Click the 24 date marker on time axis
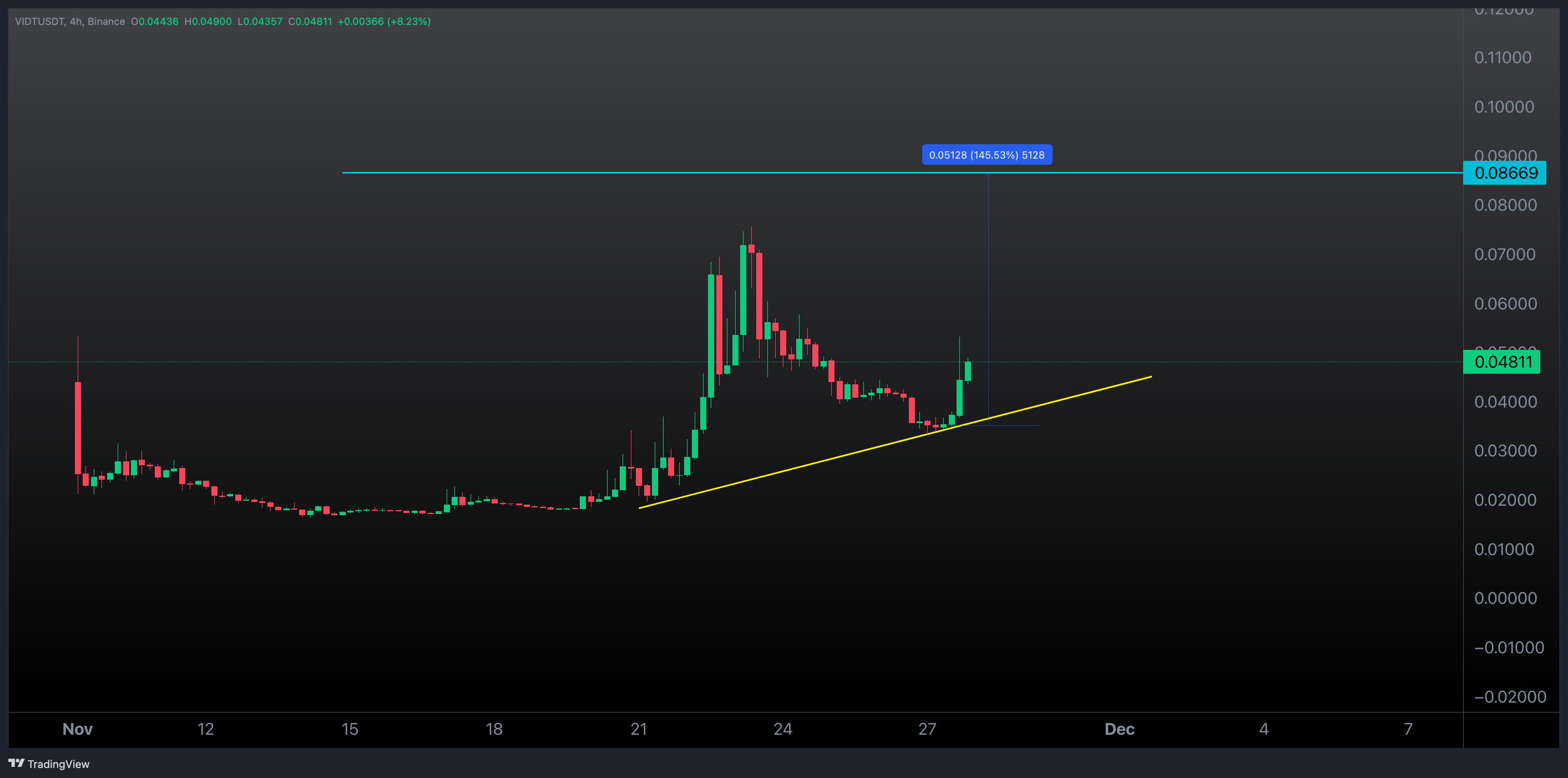 pyautogui.click(x=782, y=729)
